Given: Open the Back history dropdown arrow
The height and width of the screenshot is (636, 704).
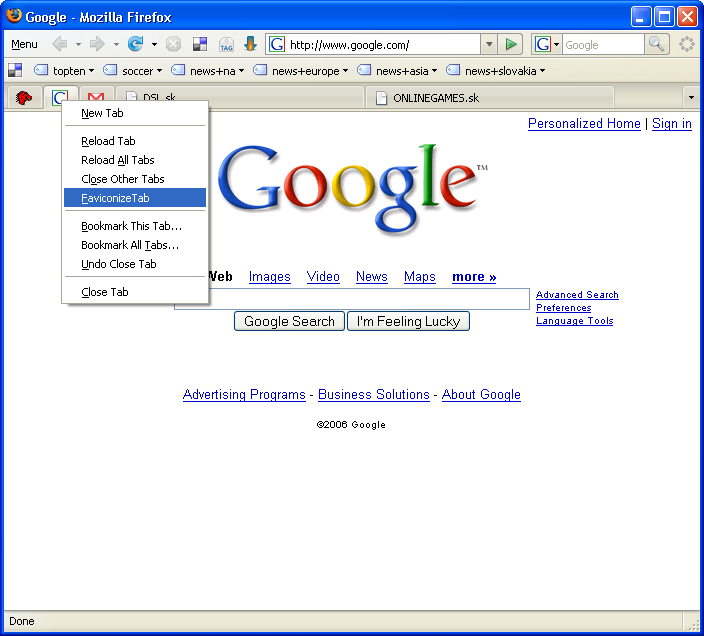Looking at the screenshot, I should (78, 44).
